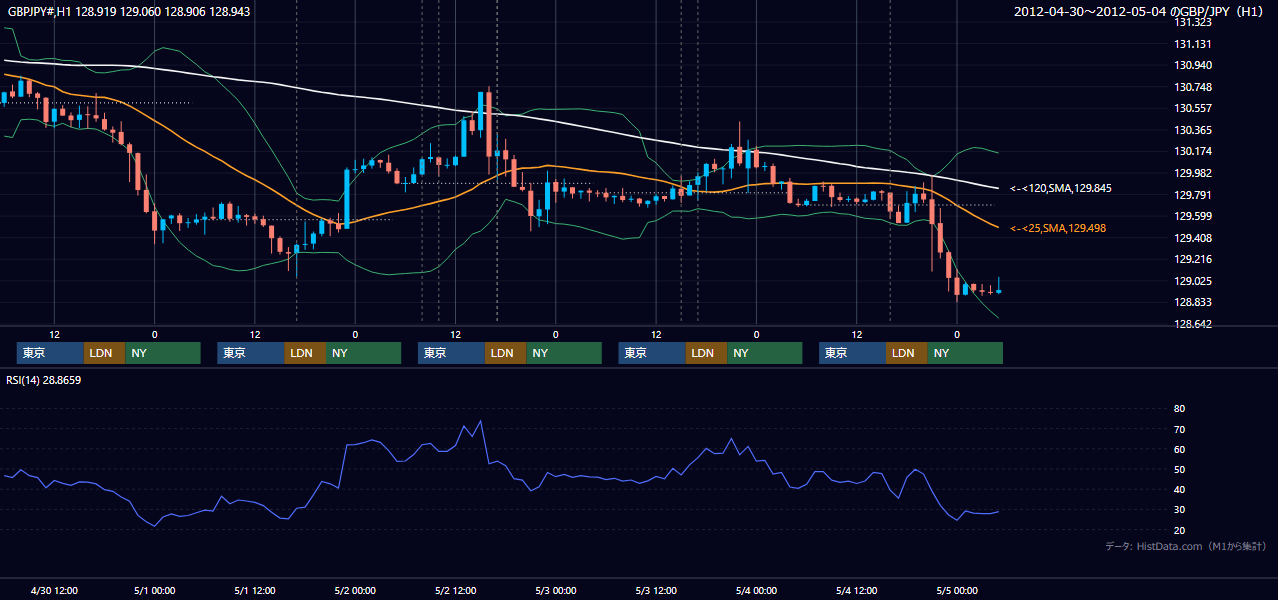
Task: Pick the 5/4 00:00 date label
Action: click(x=756, y=591)
